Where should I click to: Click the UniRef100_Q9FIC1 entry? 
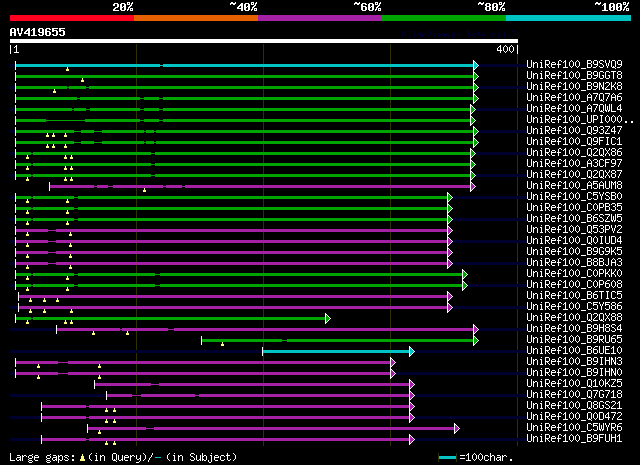[x=574, y=142]
